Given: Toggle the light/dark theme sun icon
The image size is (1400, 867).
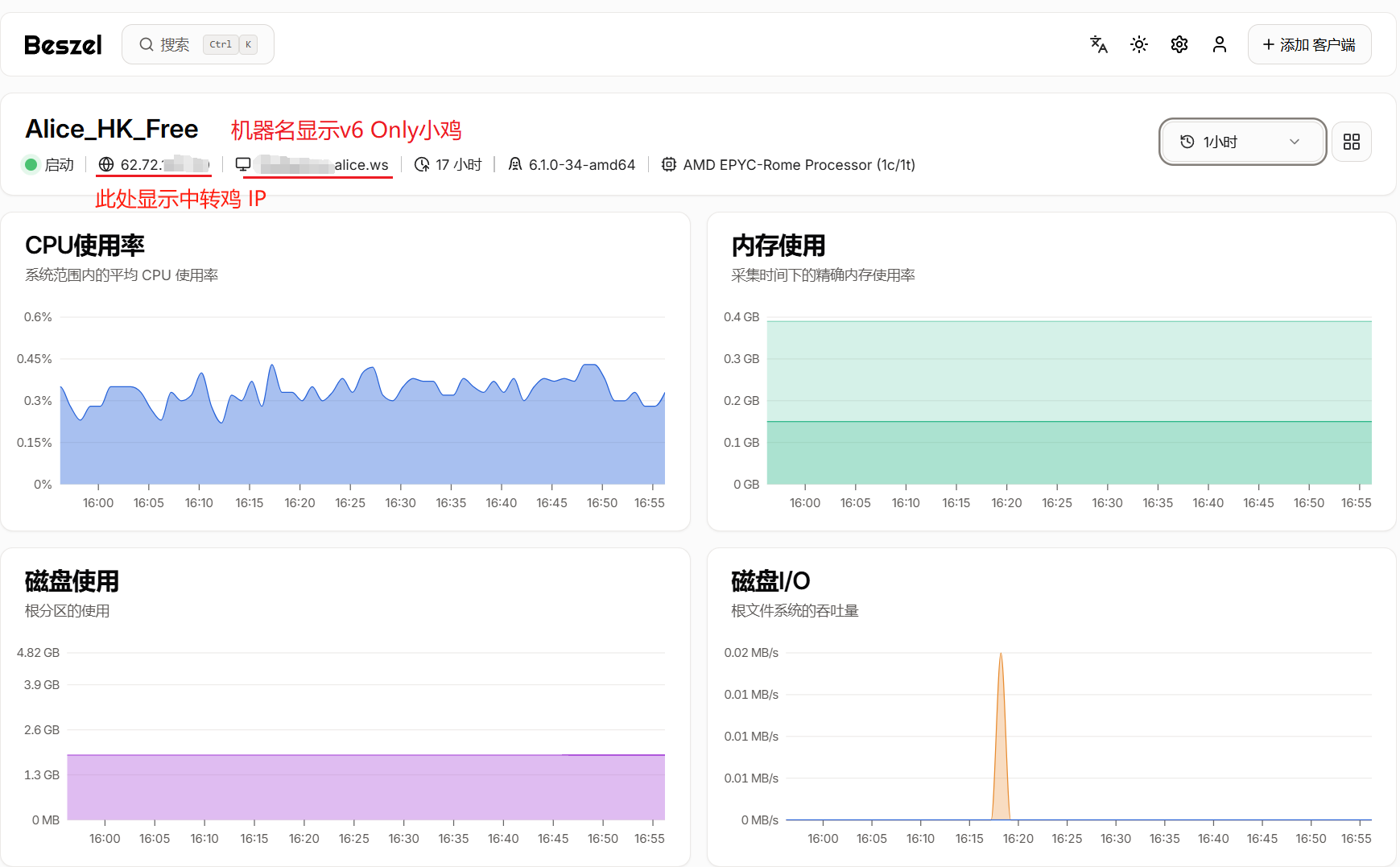Looking at the screenshot, I should 1139,44.
